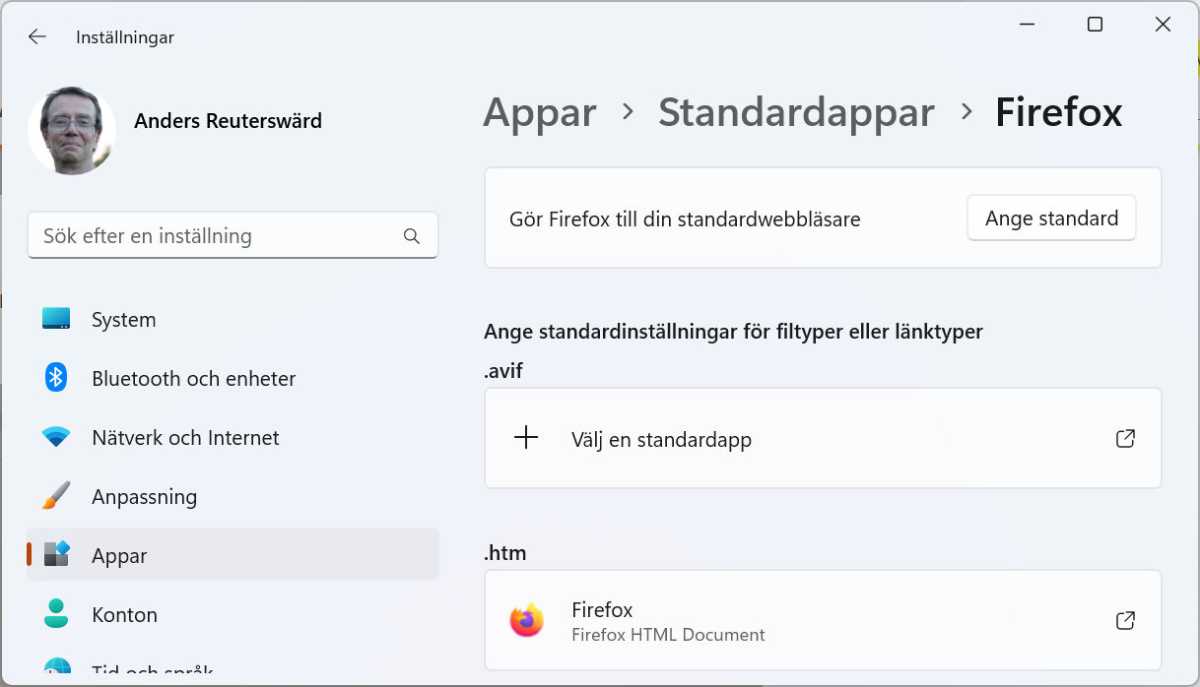Open the Standardappar breadcrumb link
This screenshot has height=687, width=1200.
click(796, 112)
